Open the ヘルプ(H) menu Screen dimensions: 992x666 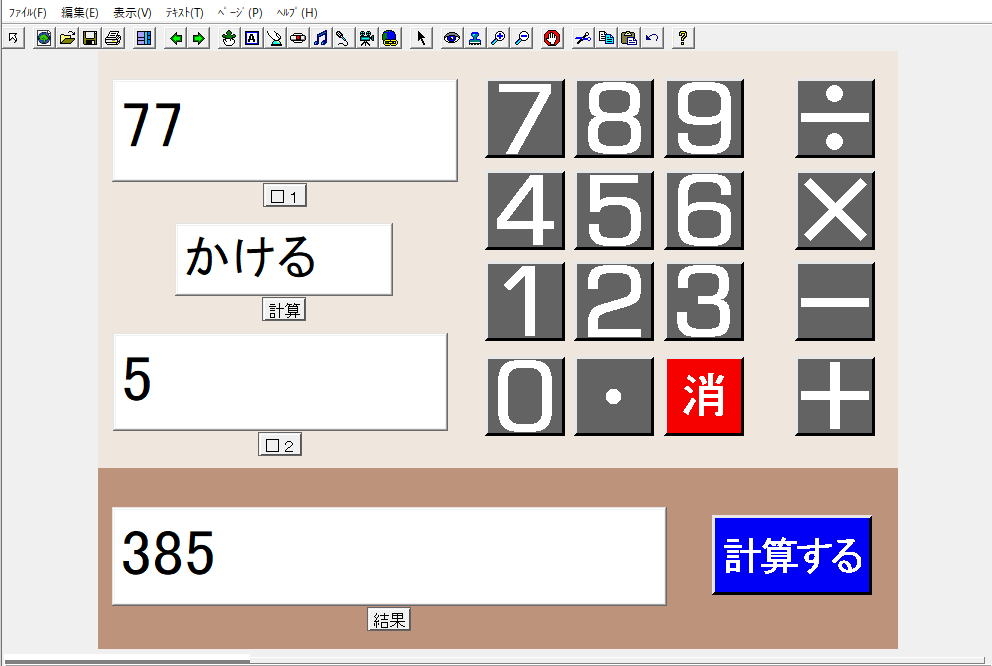click(x=296, y=13)
